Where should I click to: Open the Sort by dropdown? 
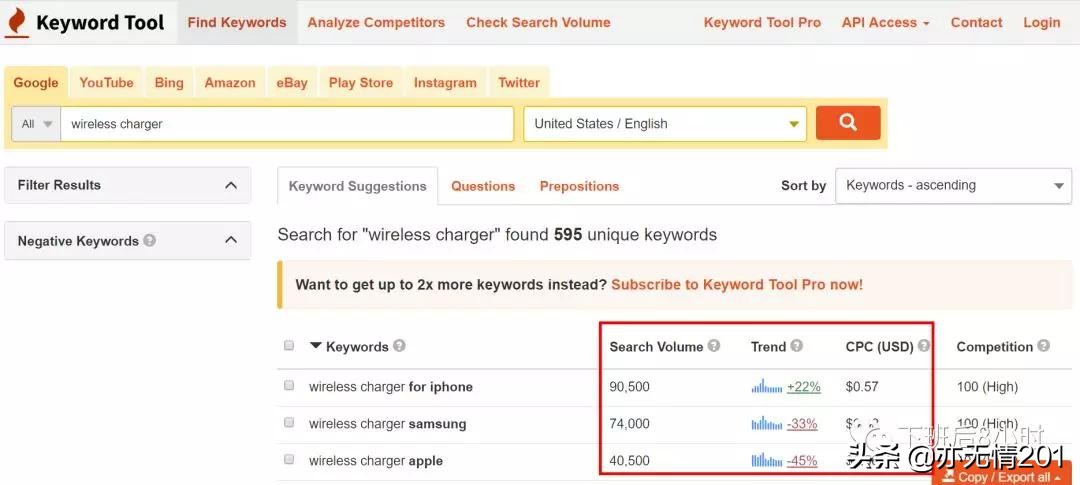[x=953, y=185]
